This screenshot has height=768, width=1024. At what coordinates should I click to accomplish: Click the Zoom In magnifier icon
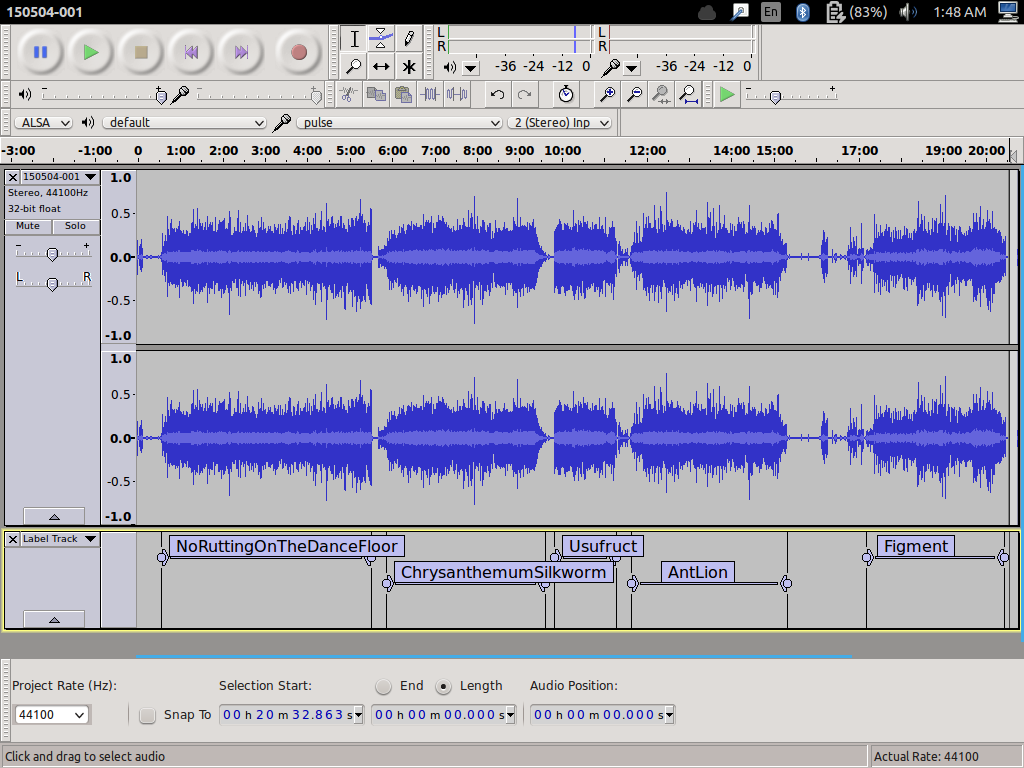[x=607, y=94]
